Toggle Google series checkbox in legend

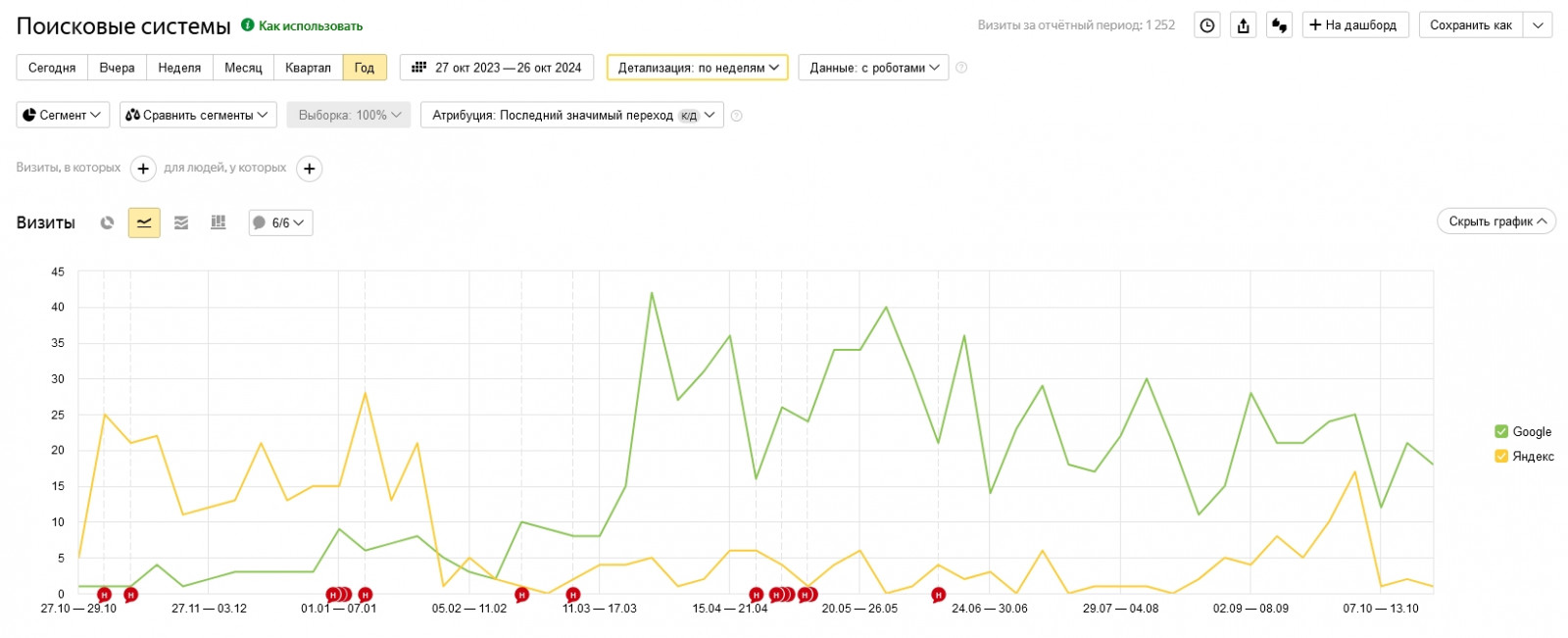(x=1500, y=431)
